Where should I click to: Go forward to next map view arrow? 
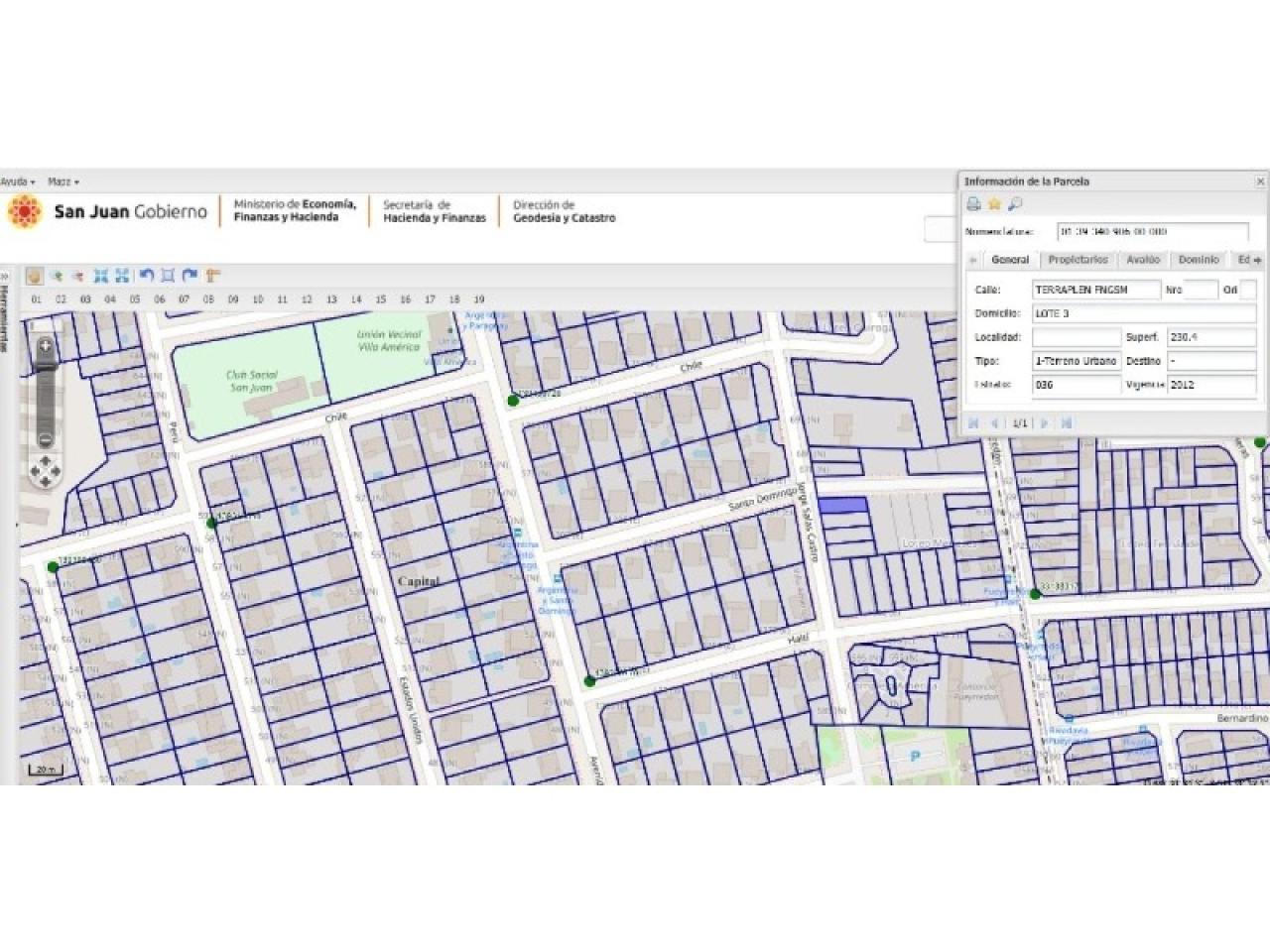click(x=190, y=276)
